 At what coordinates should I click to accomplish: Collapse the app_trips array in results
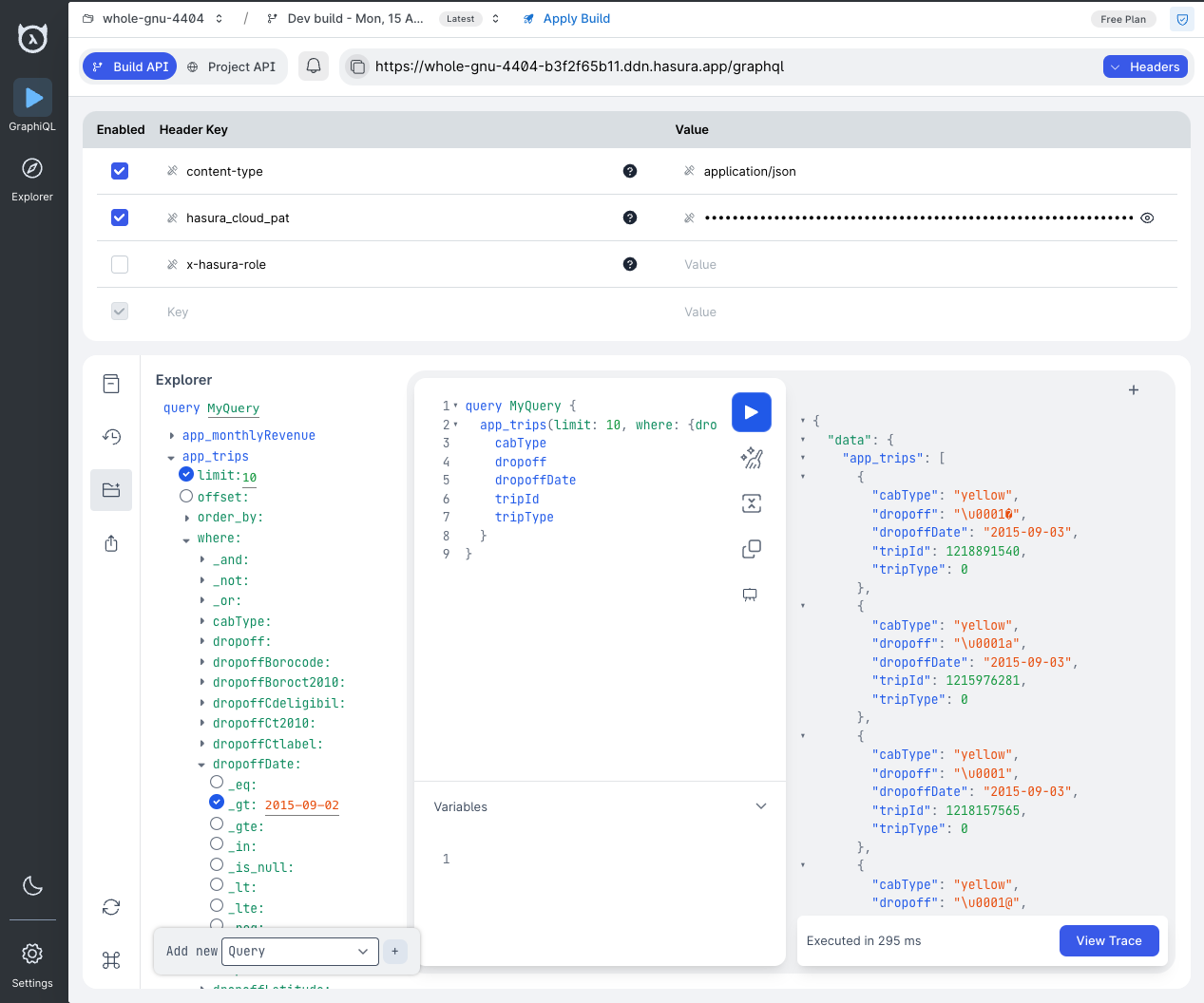pyautogui.click(x=803, y=458)
